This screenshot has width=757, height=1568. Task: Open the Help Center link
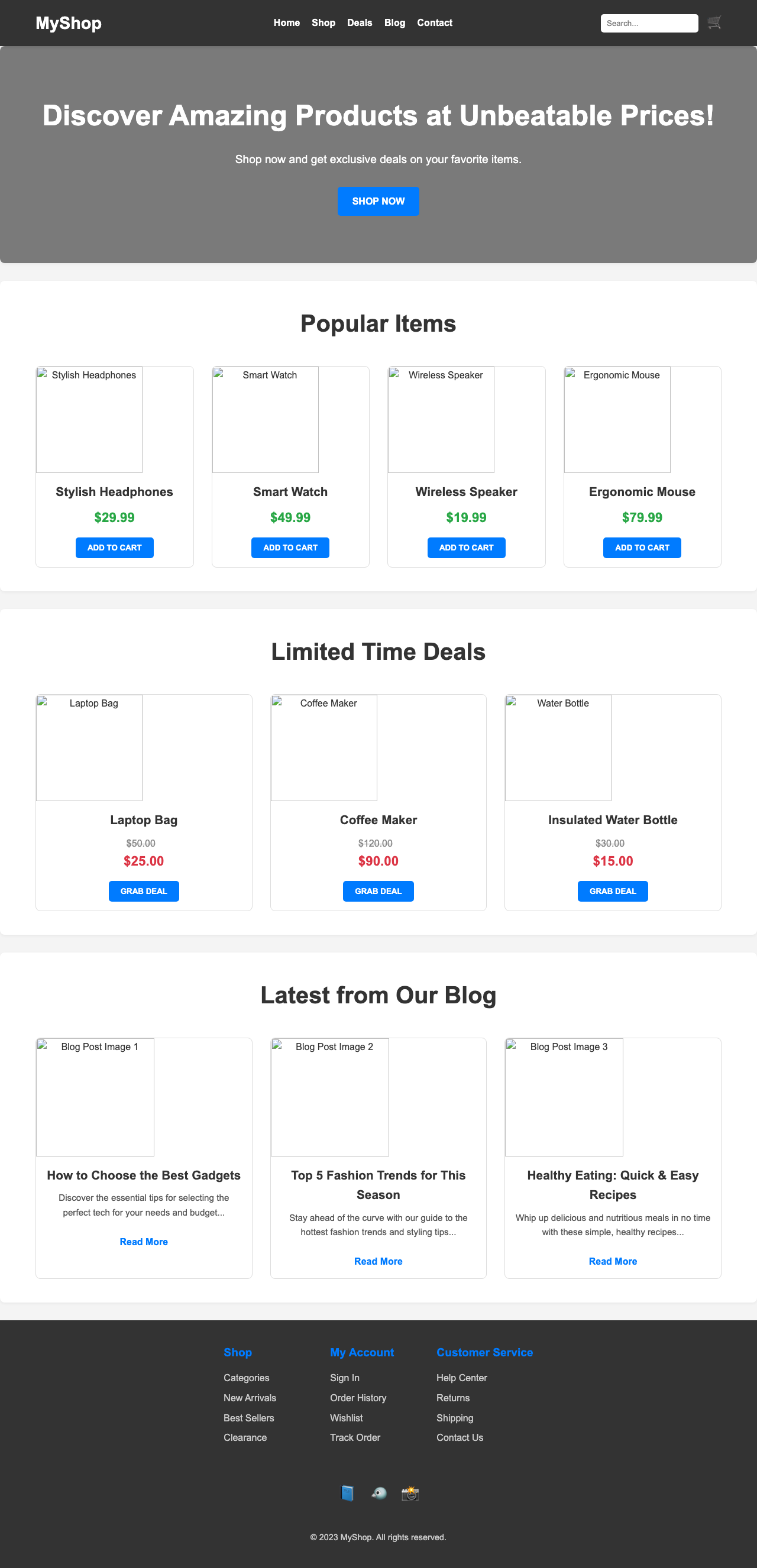(x=461, y=1378)
